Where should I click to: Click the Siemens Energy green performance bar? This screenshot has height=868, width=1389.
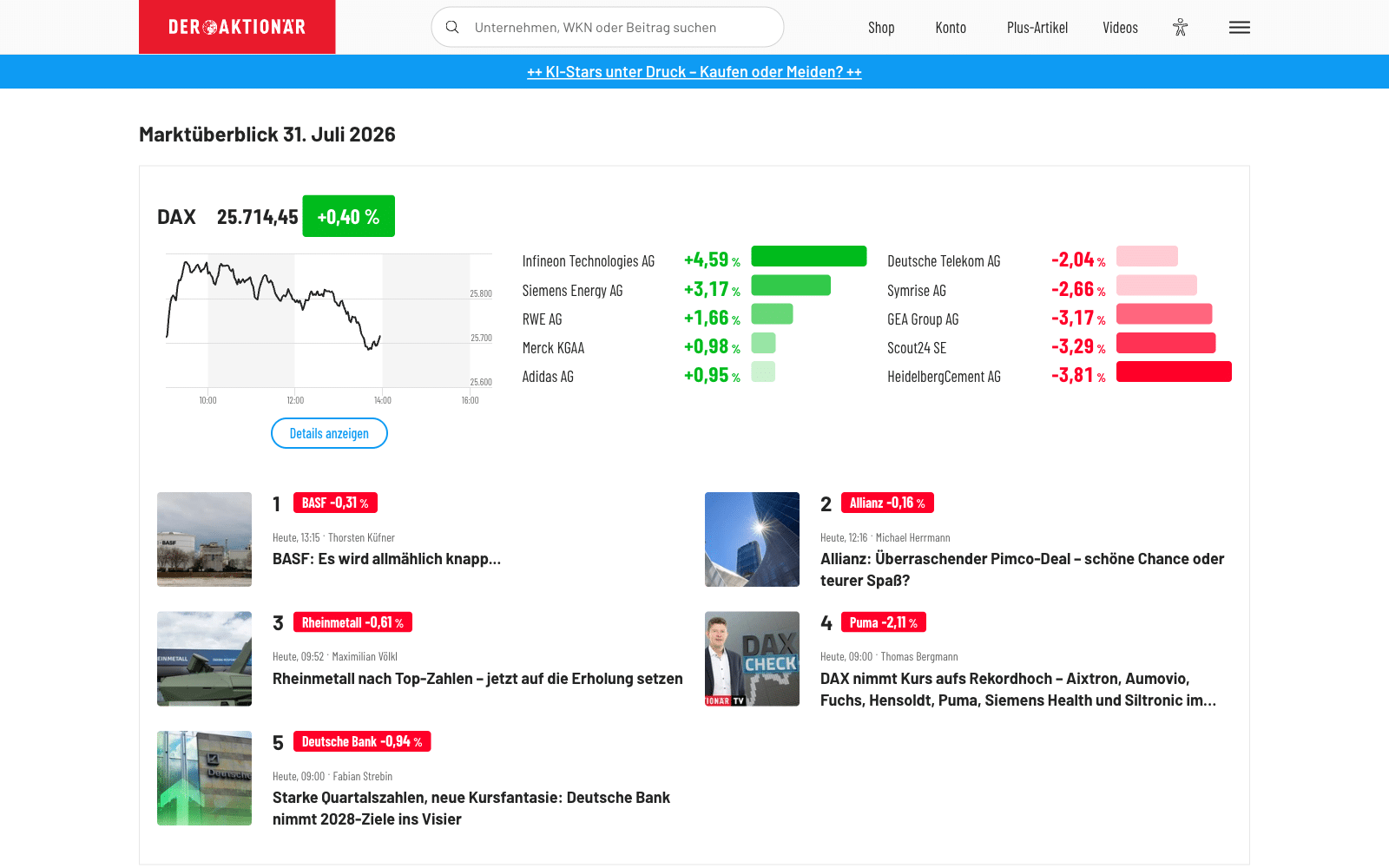coord(791,285)
